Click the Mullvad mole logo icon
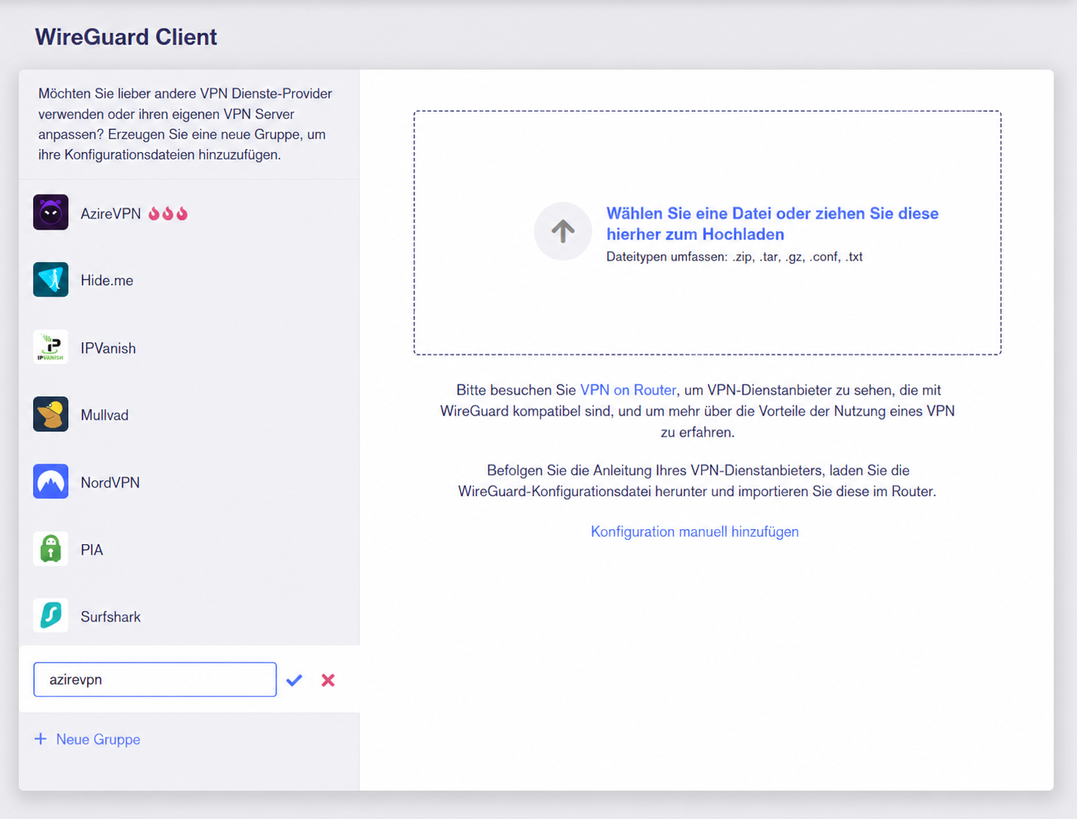 (x=51, y=414)
